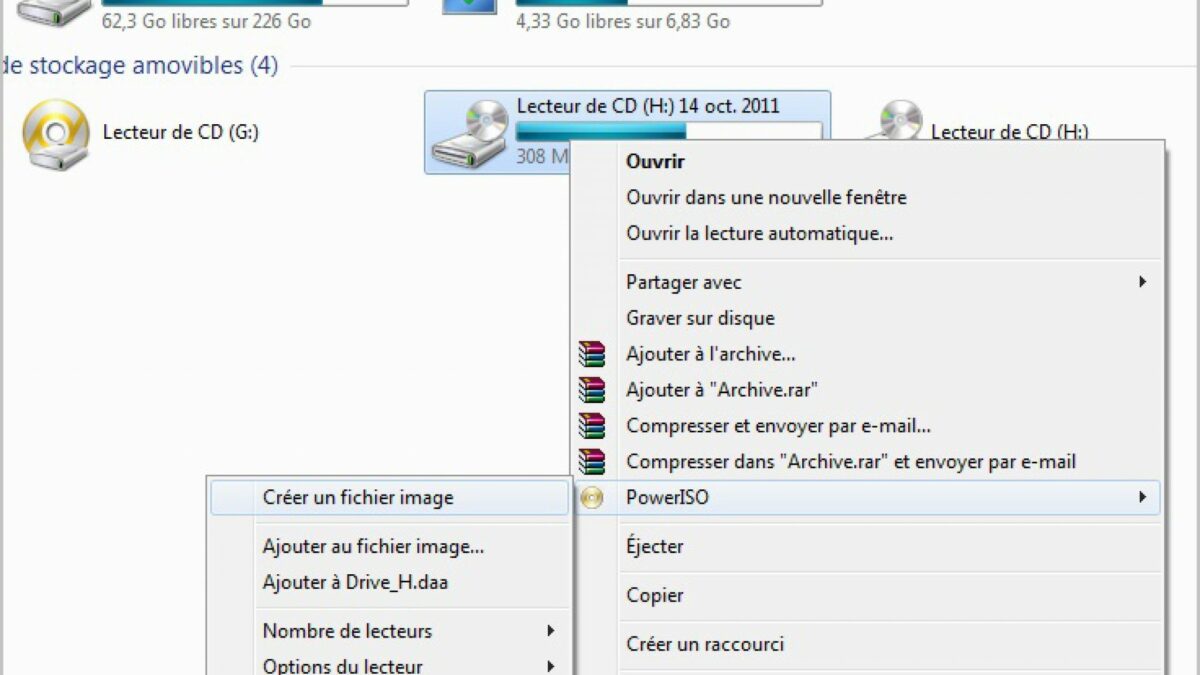
Task: Choose Graver sur disque
Action: (700, 318)
